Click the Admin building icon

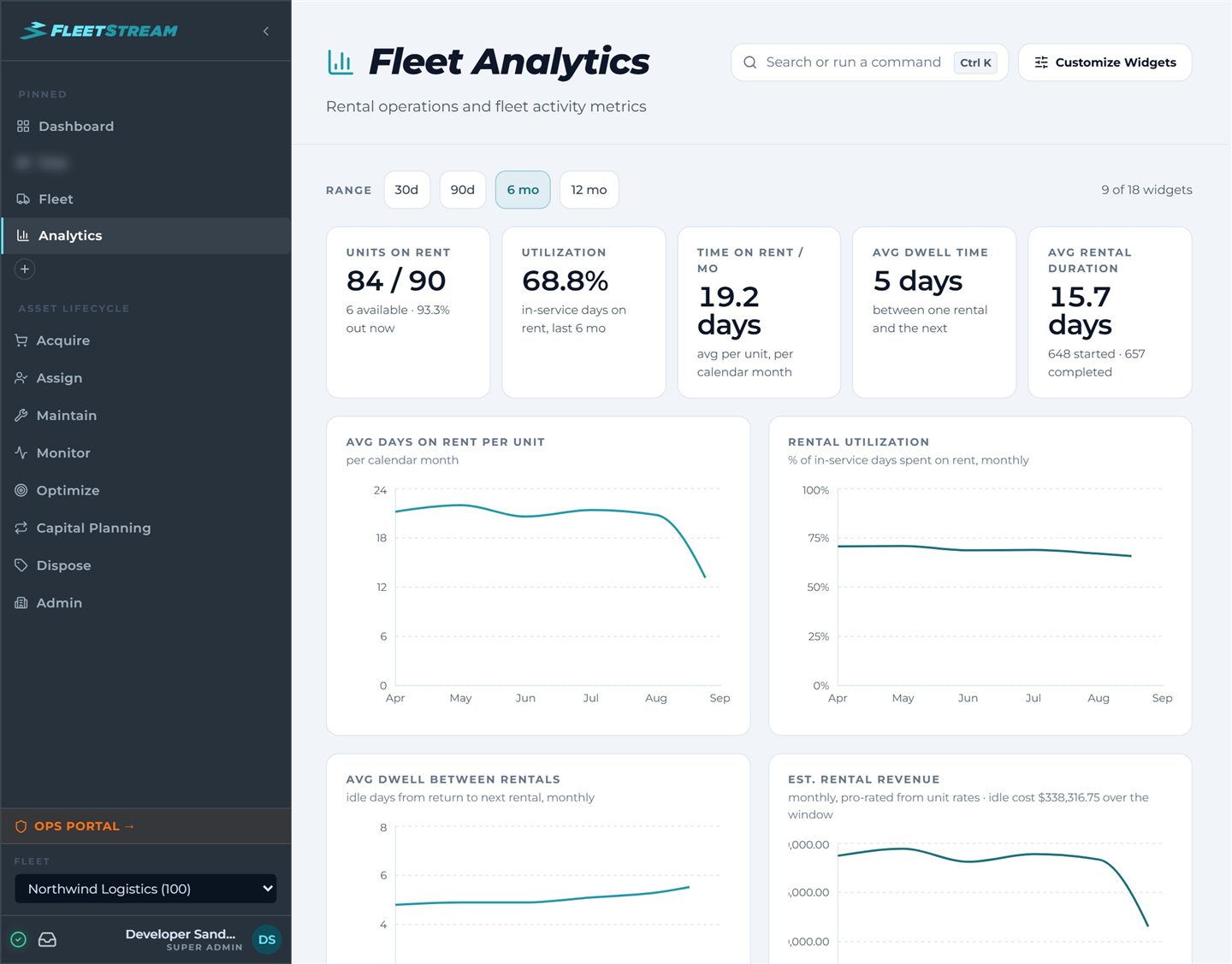point(21,603)
